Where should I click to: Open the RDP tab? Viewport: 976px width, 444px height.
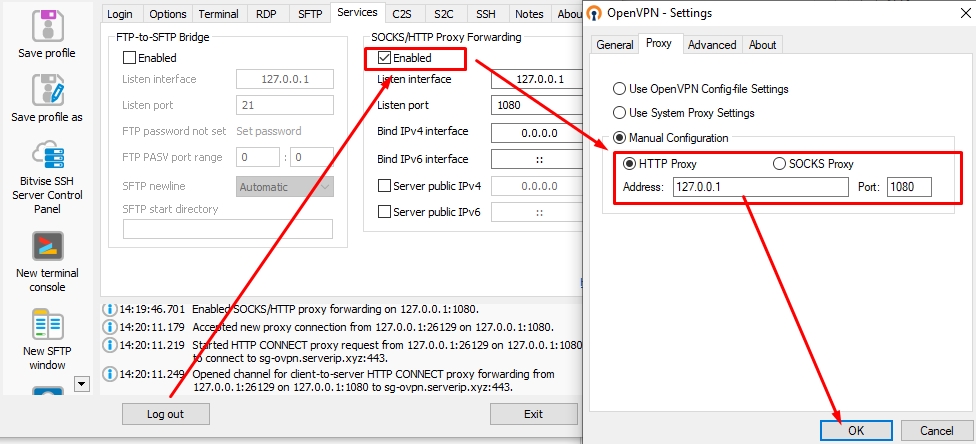(266, 14)
